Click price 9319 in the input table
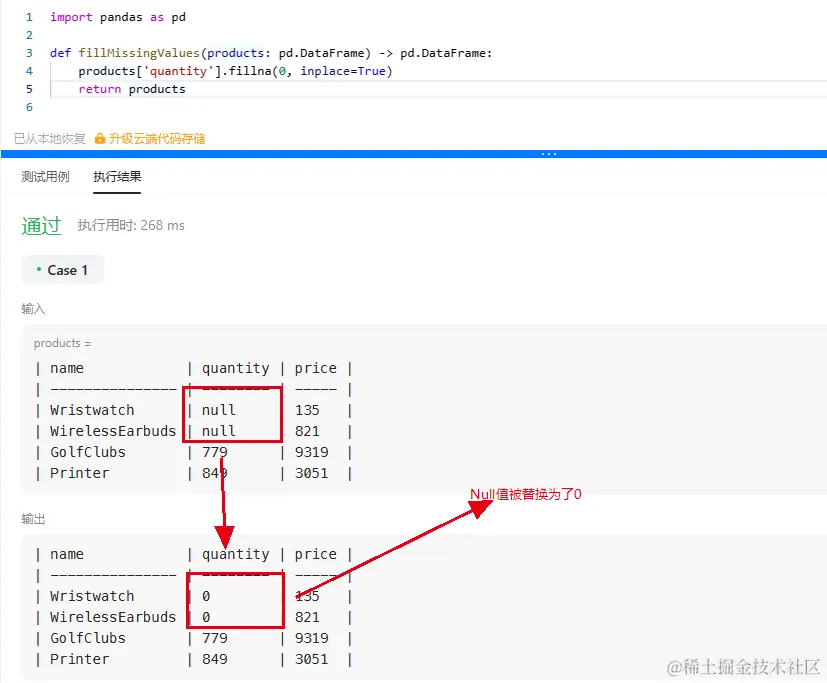The width and height of the screenshot is (827, 683). 312,452
